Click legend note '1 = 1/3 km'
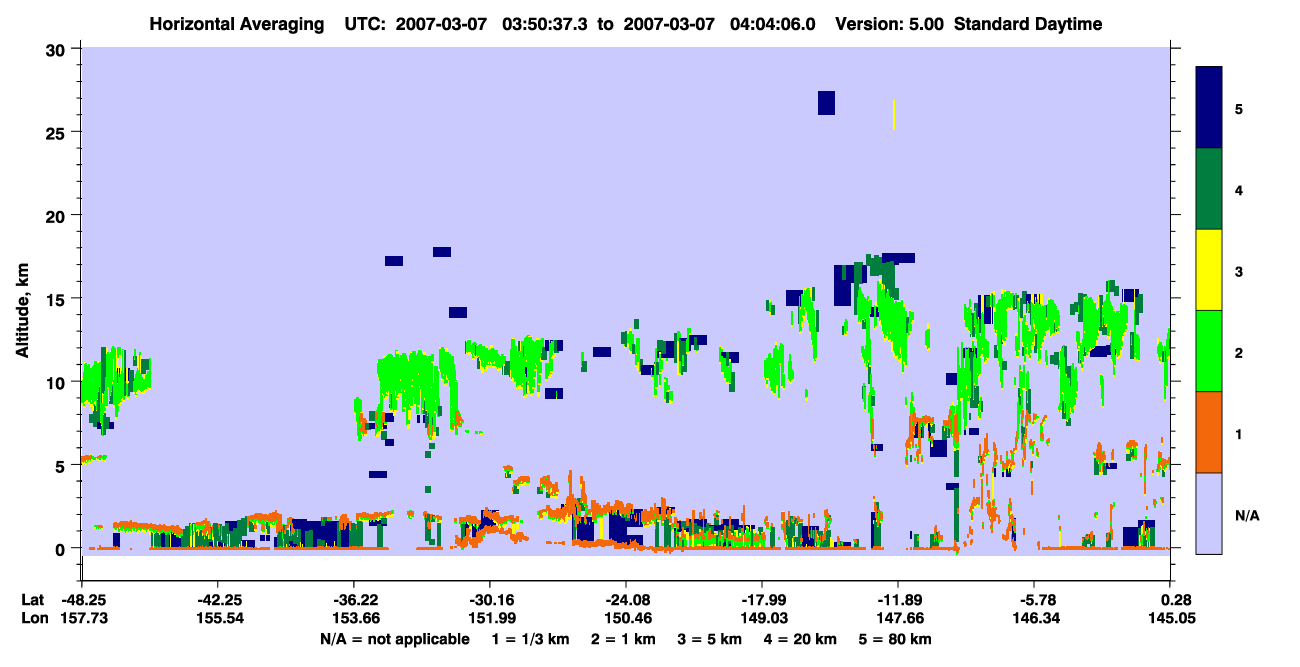Image resolution: width=1300 pixels, height=667 pixels. pyautogui.click(x=529, y=639)
